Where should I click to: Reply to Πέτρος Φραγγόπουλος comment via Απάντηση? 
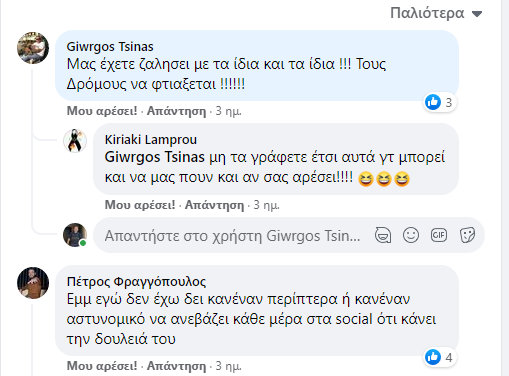(x=176, y=366)
